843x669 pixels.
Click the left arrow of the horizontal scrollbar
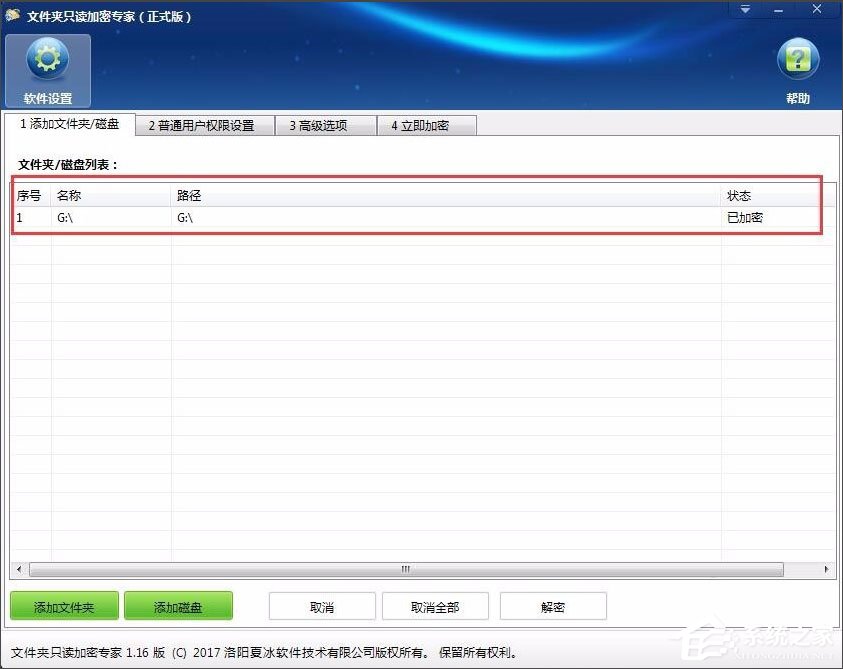pos(18,568)
